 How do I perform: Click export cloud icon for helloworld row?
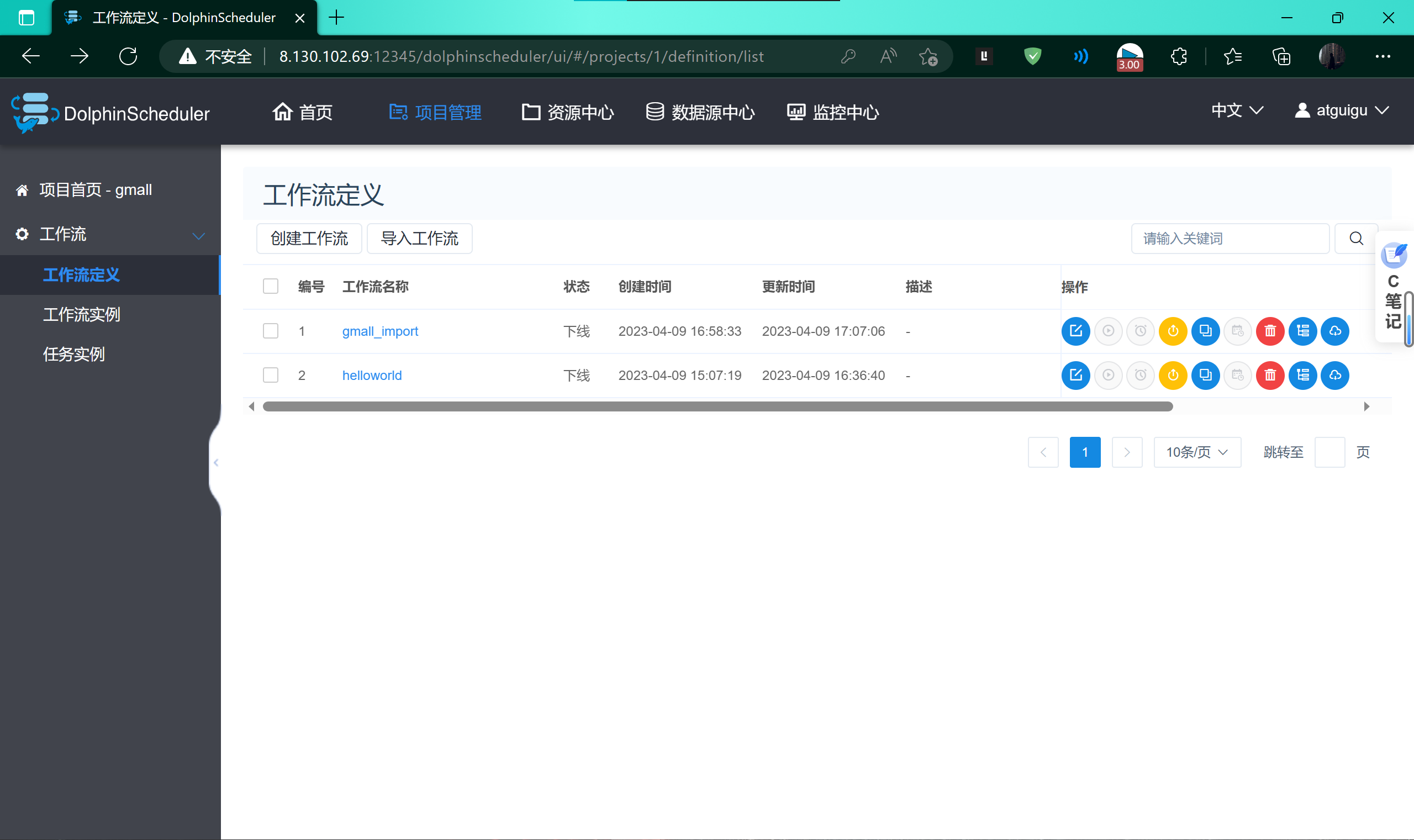point(1335,375)
